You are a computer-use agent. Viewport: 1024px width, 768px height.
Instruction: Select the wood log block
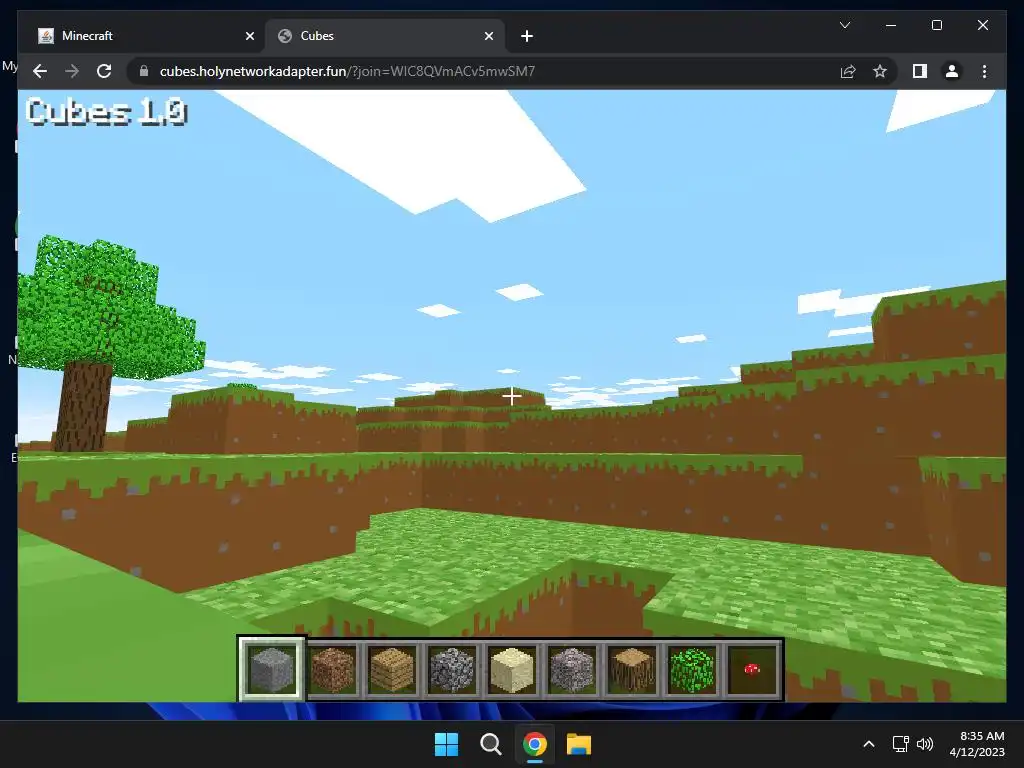pyautogui.click(x=632, y=669)
